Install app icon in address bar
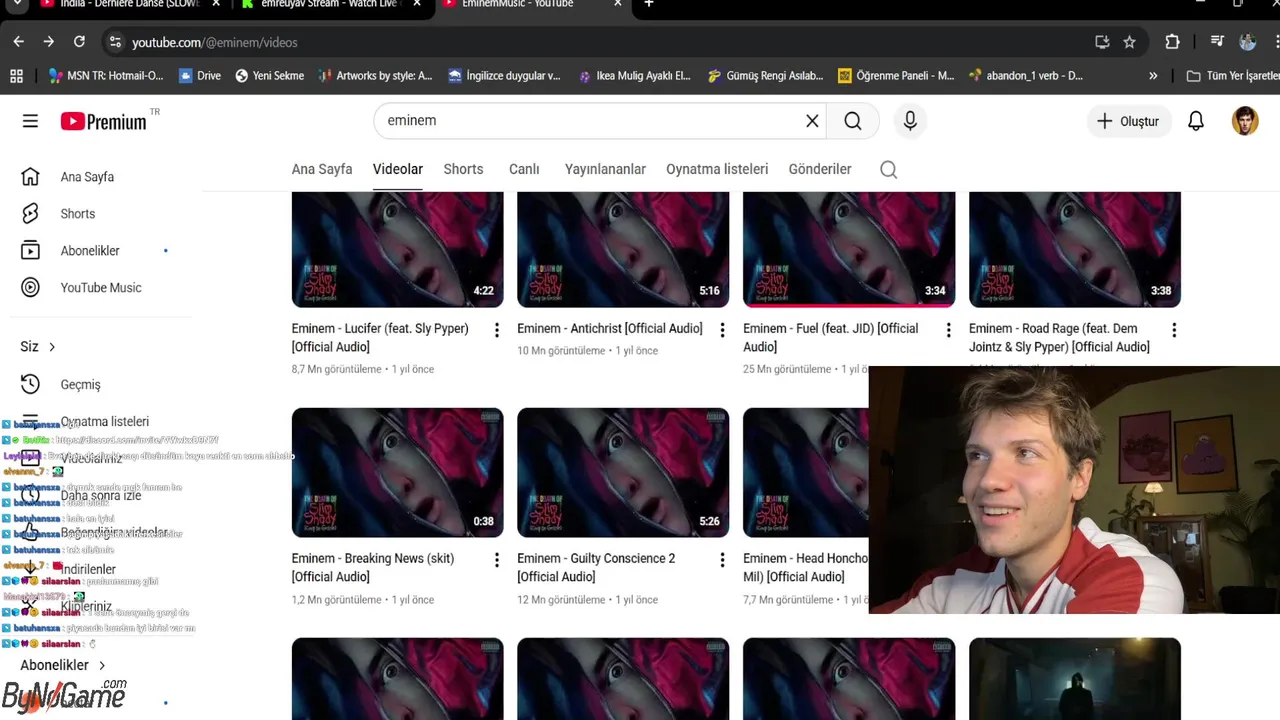This screenshot has height=720, width=1280. [x=1102, y=42]
